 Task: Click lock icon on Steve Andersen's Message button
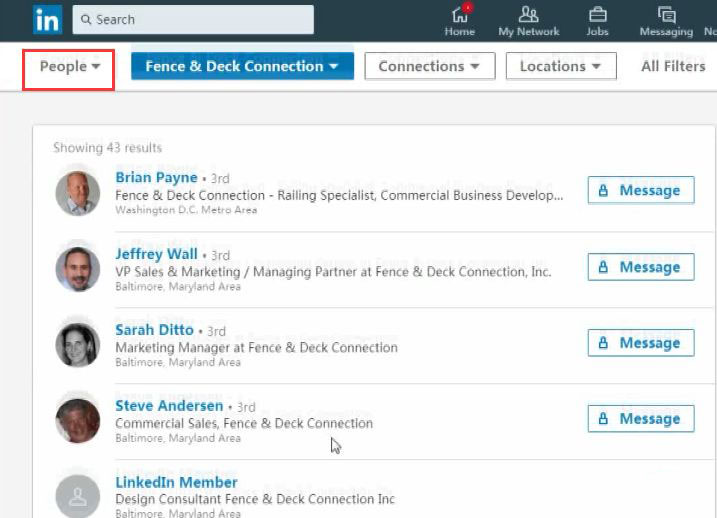coord(603,419)
